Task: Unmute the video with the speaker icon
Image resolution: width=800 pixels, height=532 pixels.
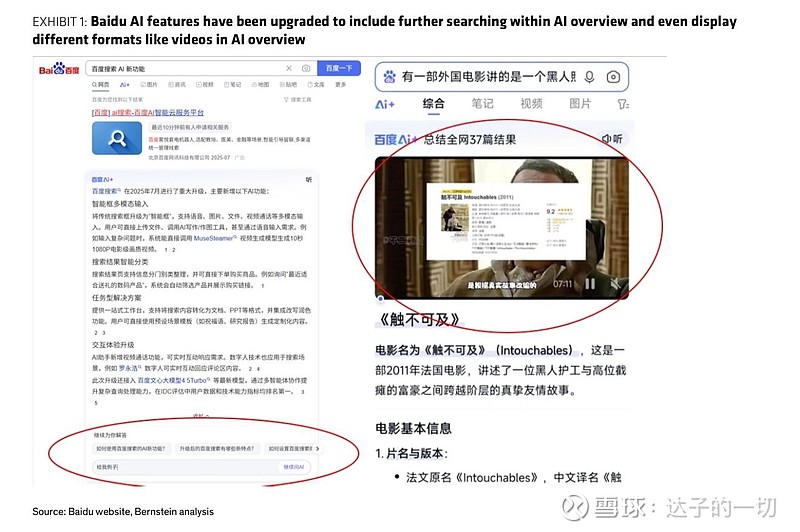Action: (x=615, y=284)
